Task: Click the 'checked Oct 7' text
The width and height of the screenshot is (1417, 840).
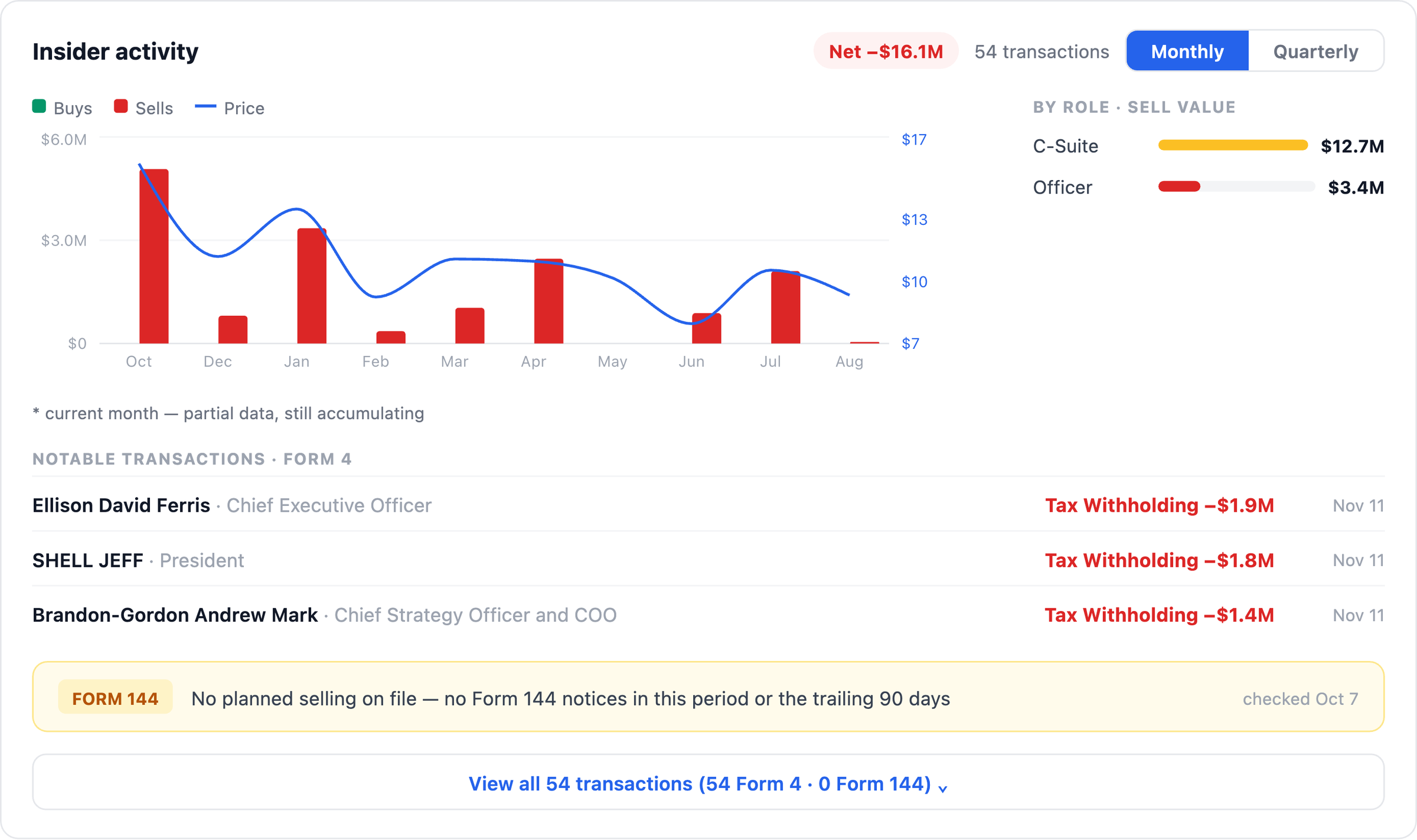Action: 1300,698
